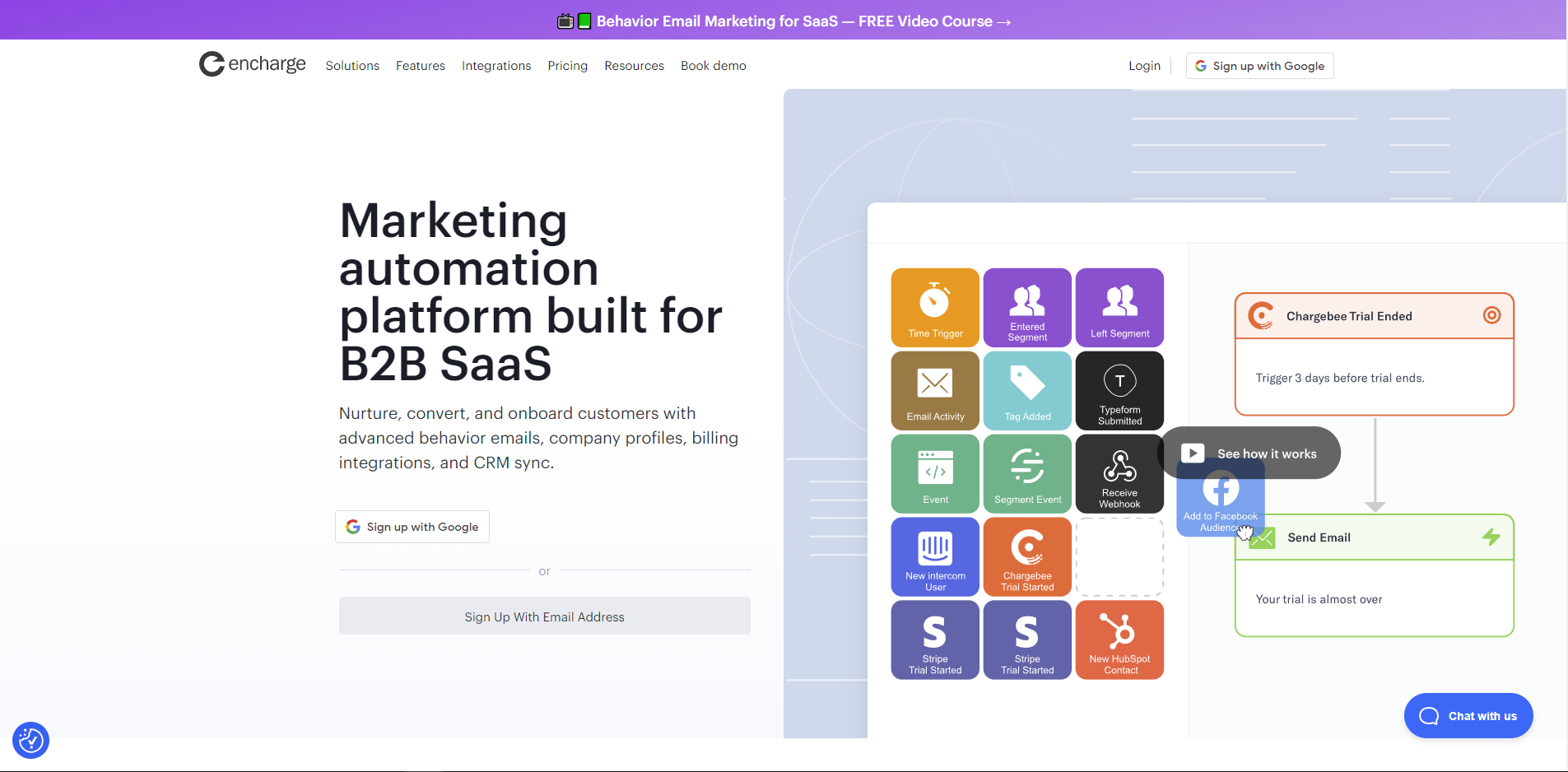Viewport: 1568px width, 772px height.
Task: Click the target icon on Chargebee Trial Ended
Action: [1491, 315]
